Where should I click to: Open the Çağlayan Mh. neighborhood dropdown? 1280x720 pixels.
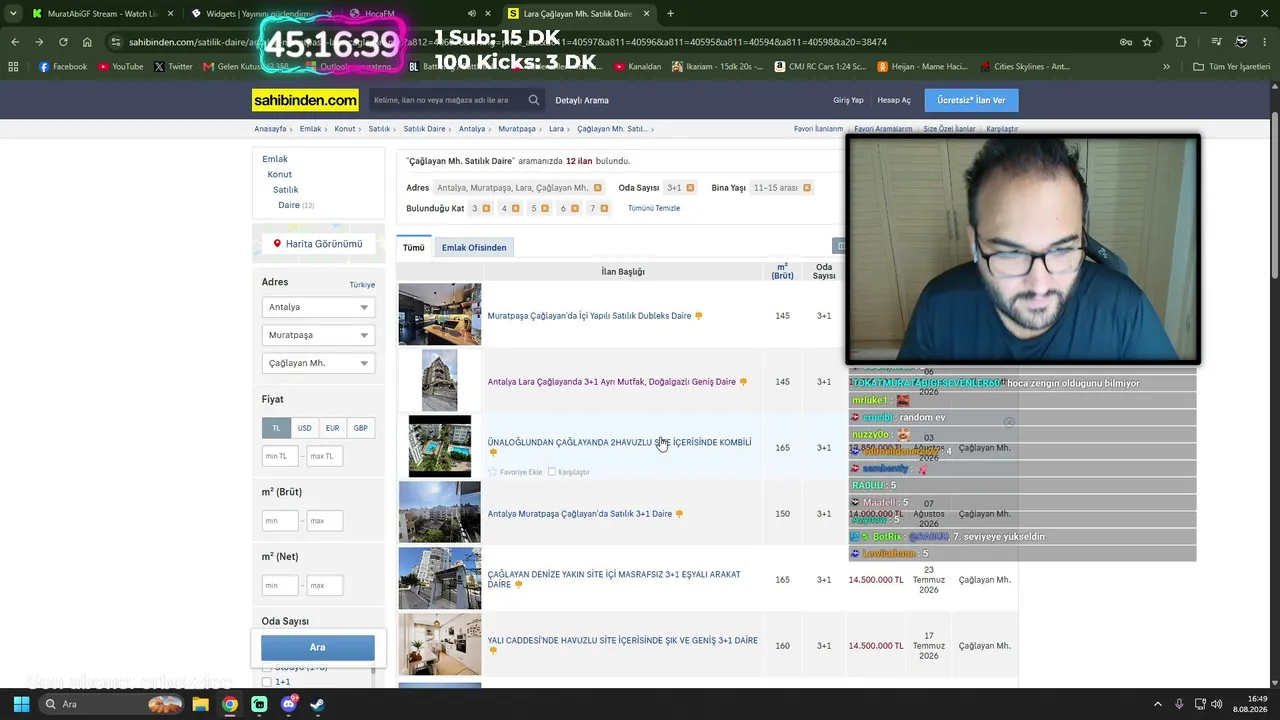click(x=318, y=363)
